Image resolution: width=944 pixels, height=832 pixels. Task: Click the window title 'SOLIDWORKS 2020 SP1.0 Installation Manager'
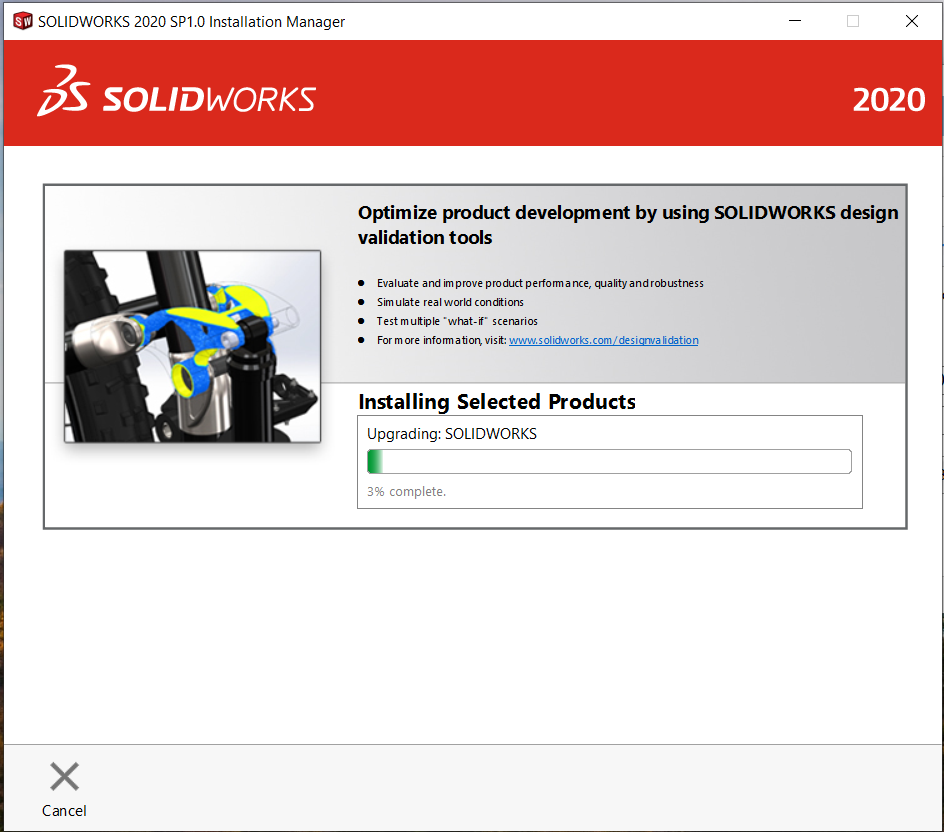tap(191, 22)
